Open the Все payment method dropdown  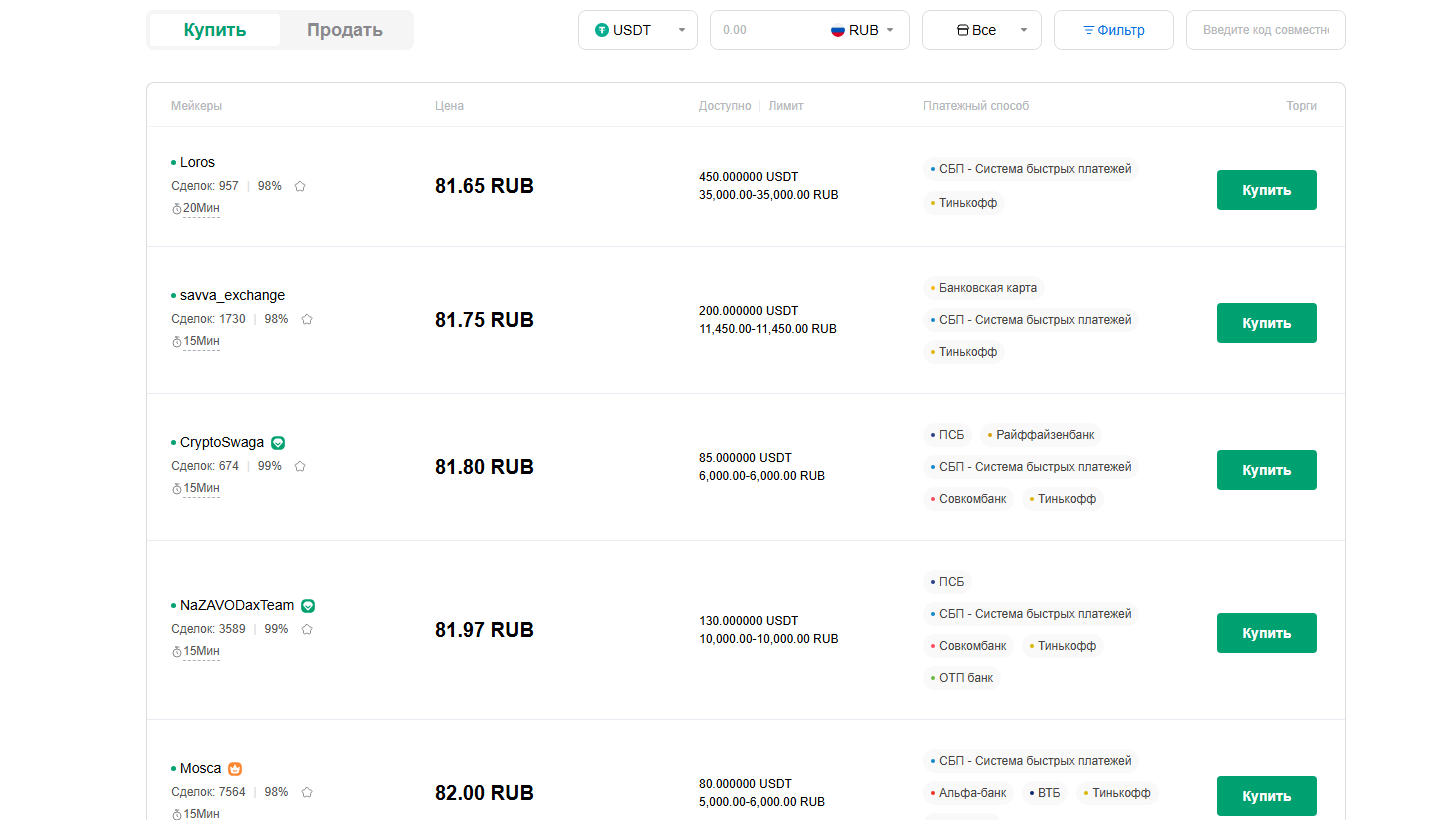coord(982,30)
